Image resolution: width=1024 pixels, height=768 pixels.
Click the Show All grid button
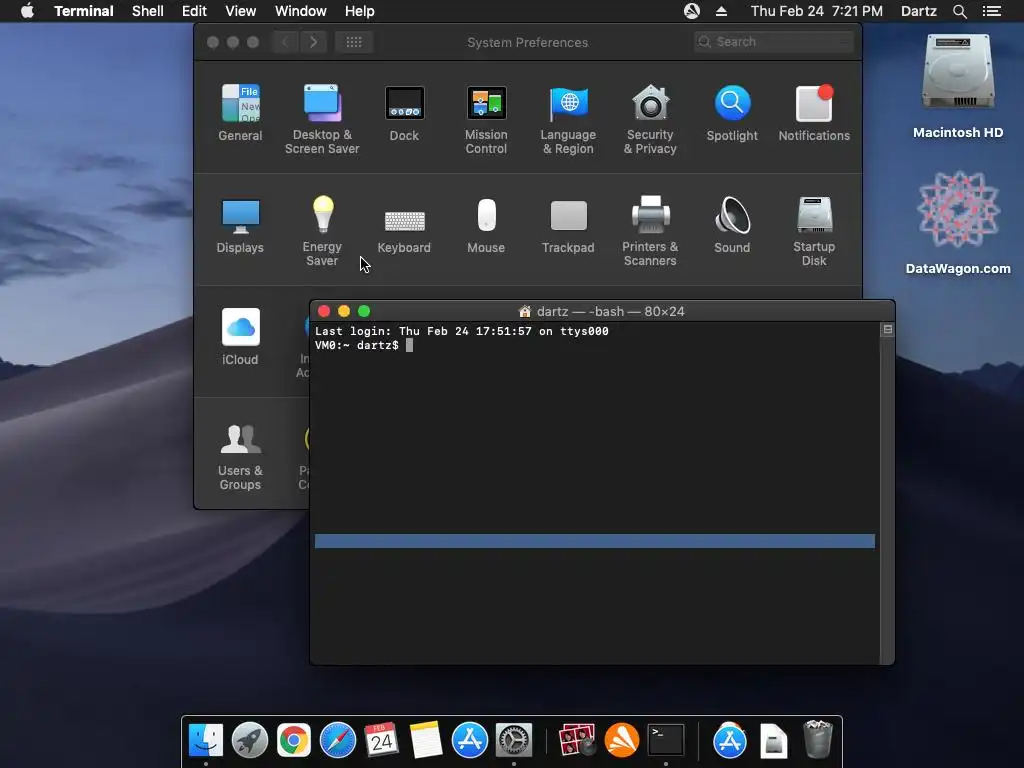coord(354,42)
